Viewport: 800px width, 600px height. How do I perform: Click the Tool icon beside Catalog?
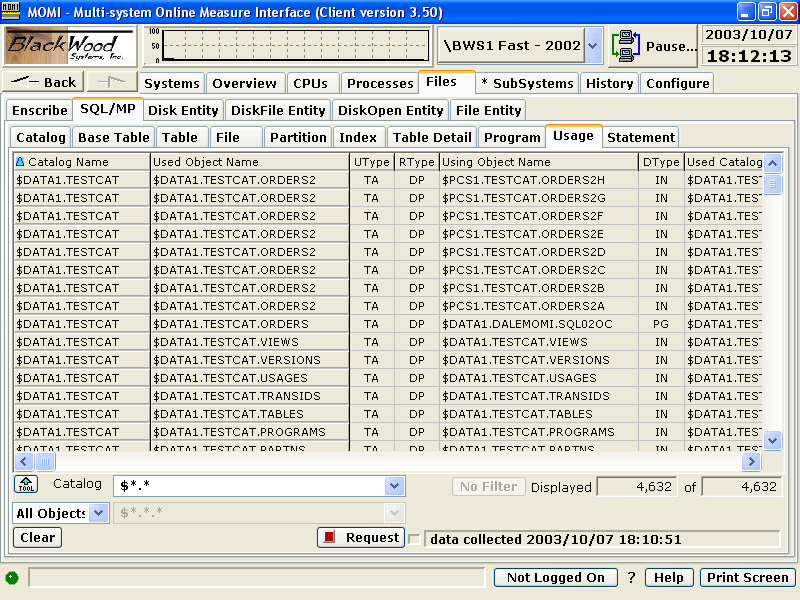point(26,485)
